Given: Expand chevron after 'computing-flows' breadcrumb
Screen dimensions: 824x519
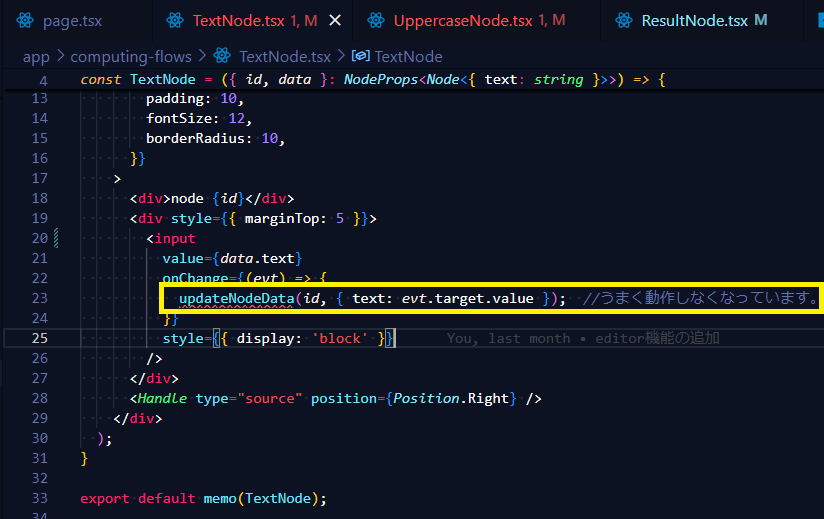Looking at the screenshot, I should coord(202,56).
